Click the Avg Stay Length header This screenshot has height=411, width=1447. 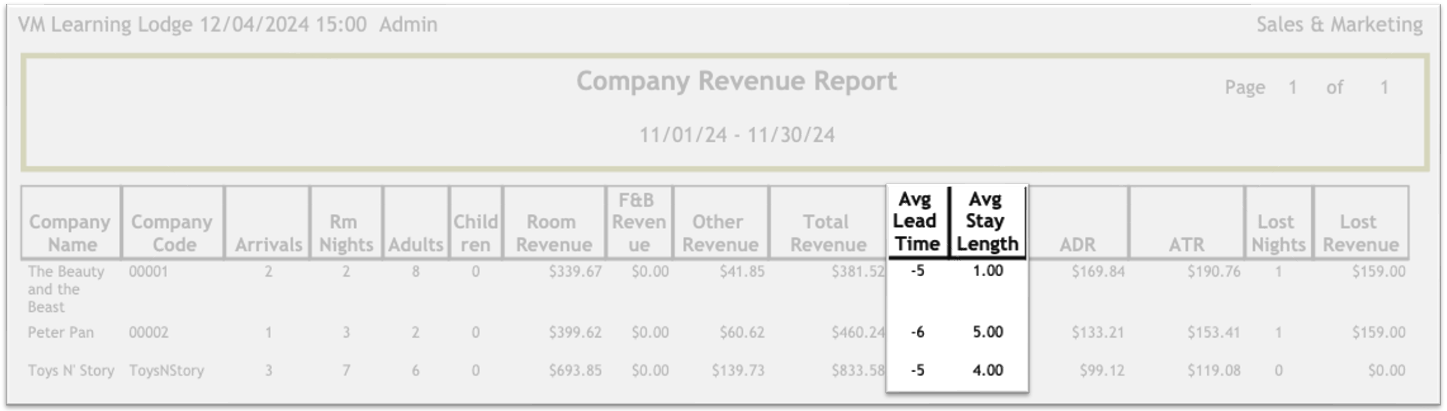[x=987, y=222]
